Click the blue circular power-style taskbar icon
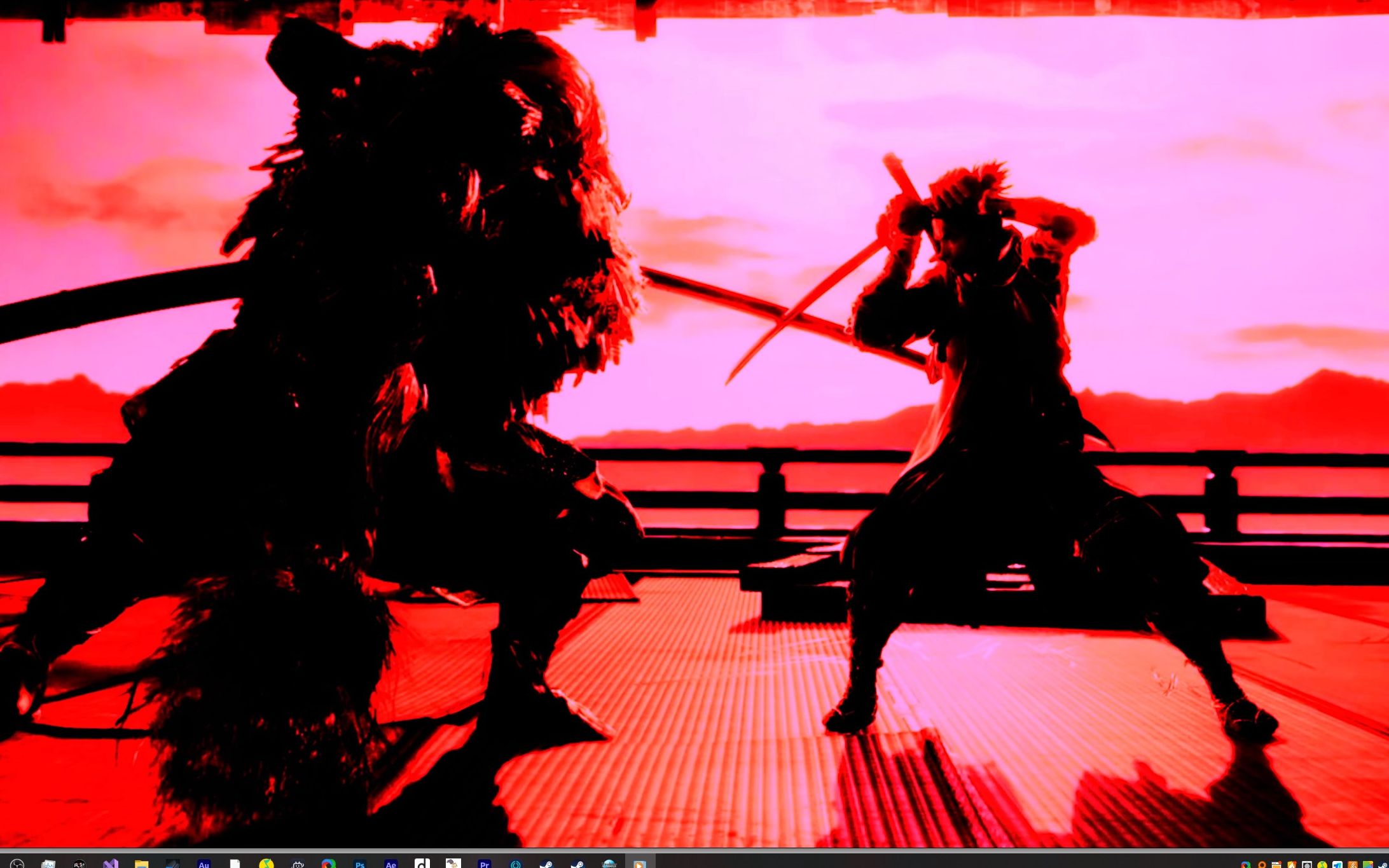1389x868 pixels. click(x=516, y=864)
